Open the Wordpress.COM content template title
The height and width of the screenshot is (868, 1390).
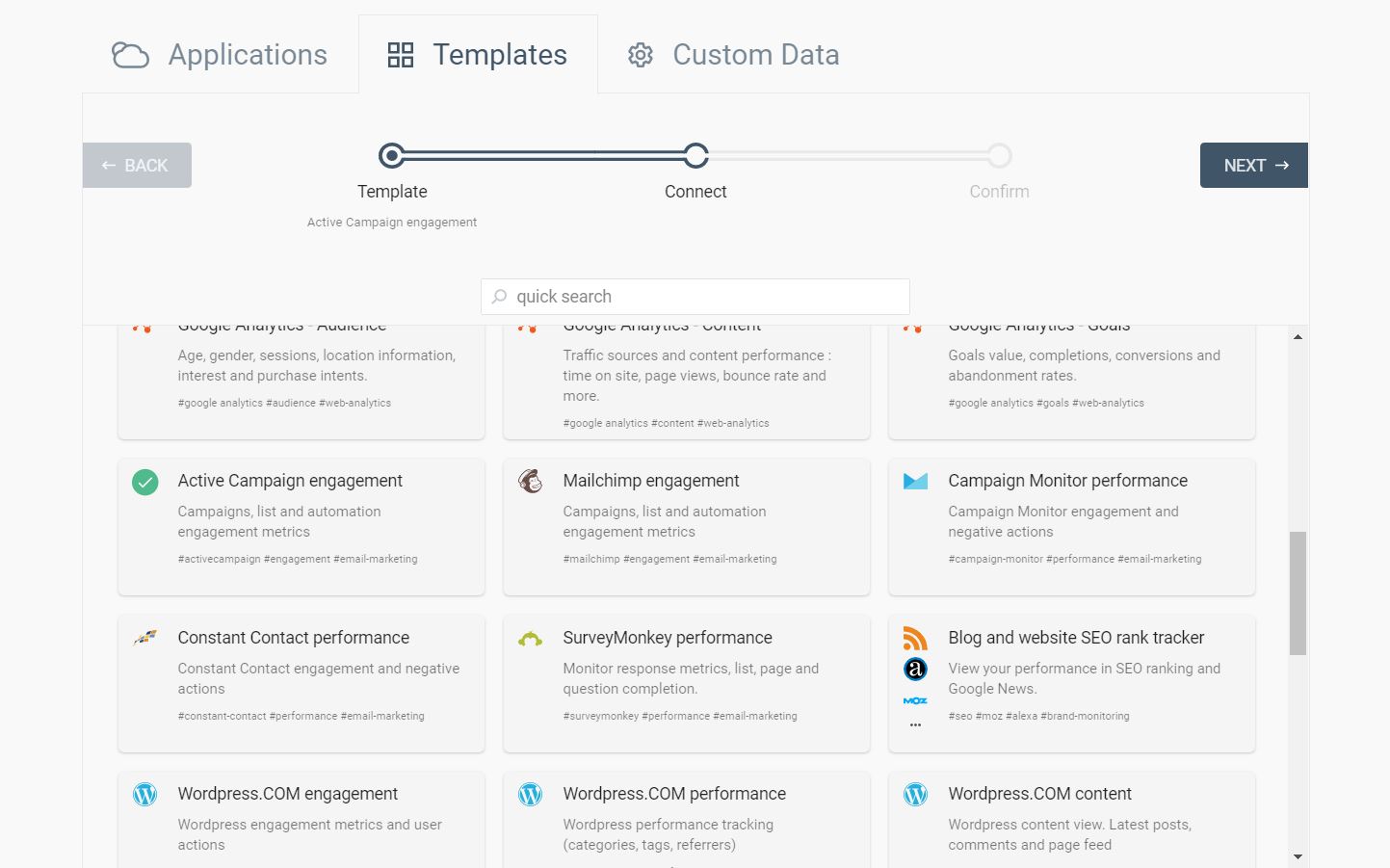(1039, 794)
